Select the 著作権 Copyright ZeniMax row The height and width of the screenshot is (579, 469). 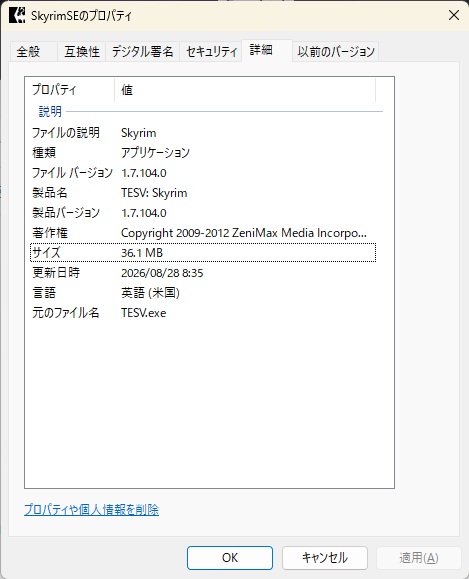pos(203,233)
